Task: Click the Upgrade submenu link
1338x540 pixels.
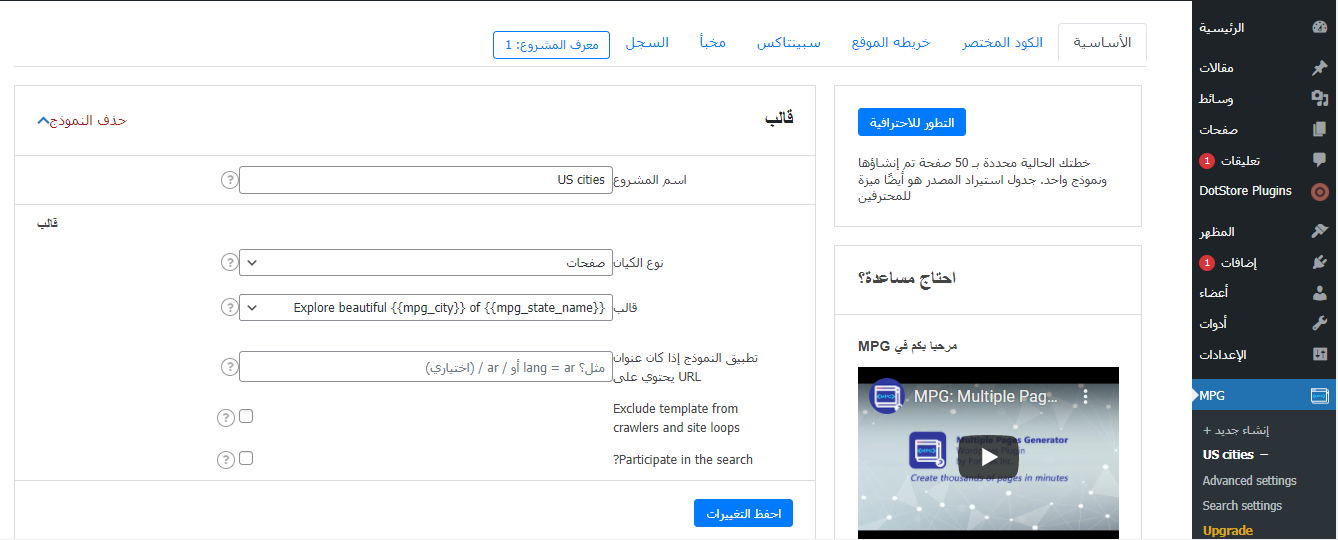Action: 1228,531
